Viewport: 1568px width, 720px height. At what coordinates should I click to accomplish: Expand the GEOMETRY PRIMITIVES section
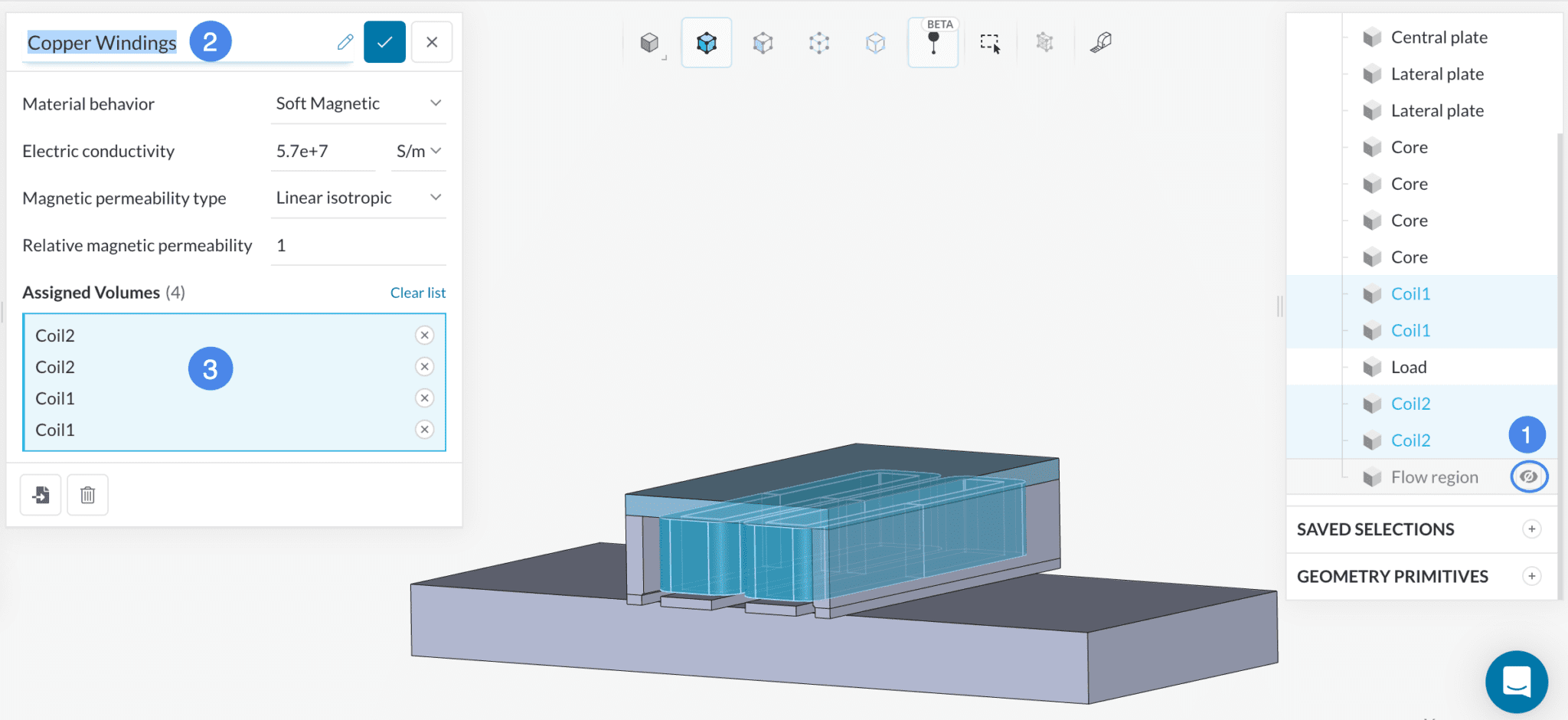tap(1532, 576)
